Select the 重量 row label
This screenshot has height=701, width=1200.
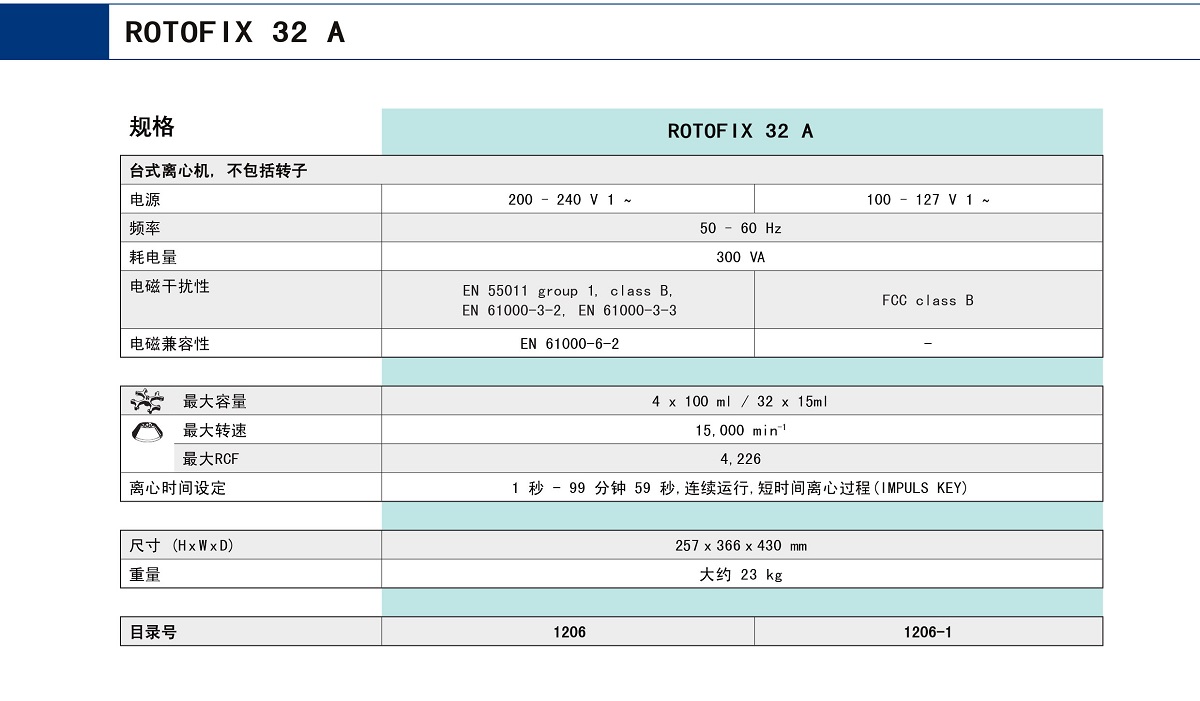pos(145,575)
